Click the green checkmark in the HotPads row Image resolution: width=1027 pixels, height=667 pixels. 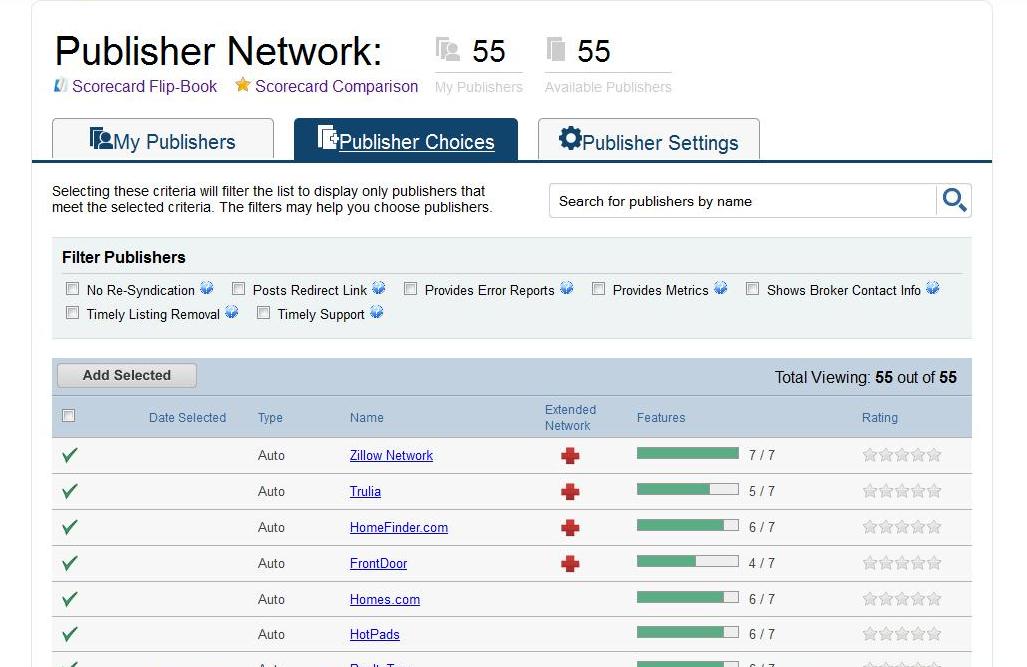click(69, 634)
